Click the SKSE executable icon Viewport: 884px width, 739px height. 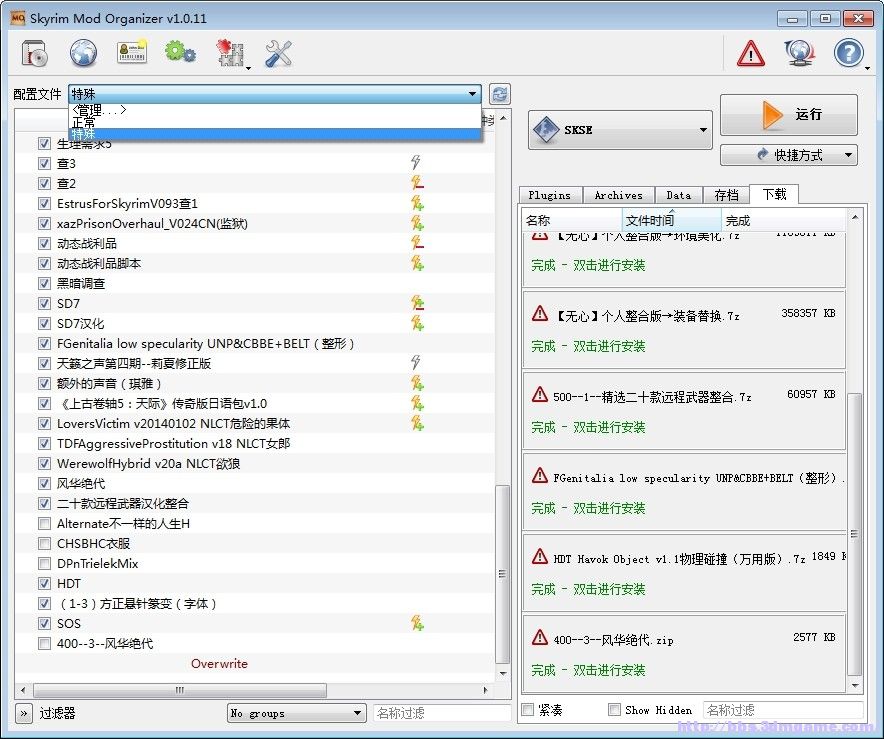(x=546, y=130)
